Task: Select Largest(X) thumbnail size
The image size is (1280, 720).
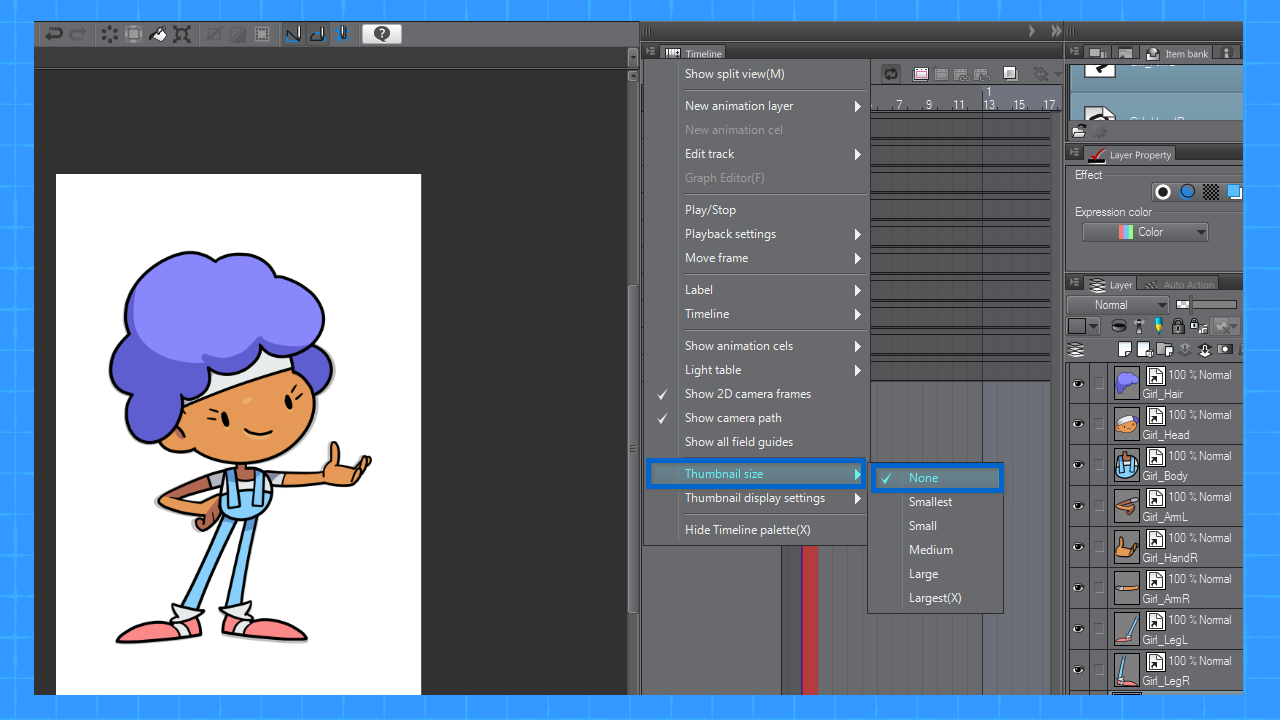Action: 934,598
